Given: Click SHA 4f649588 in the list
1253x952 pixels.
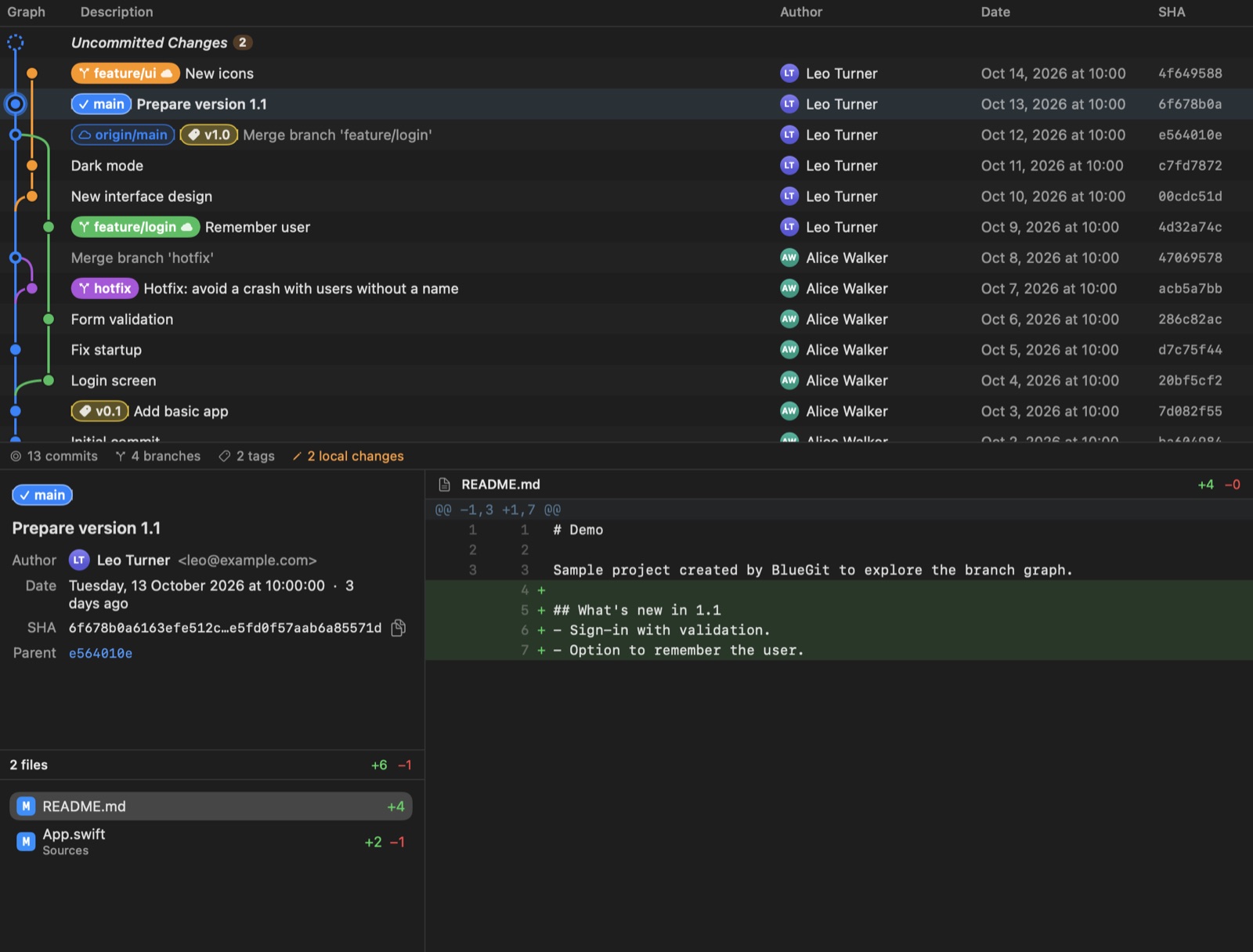Looking at the screenshot, I should coord(1190,73).
